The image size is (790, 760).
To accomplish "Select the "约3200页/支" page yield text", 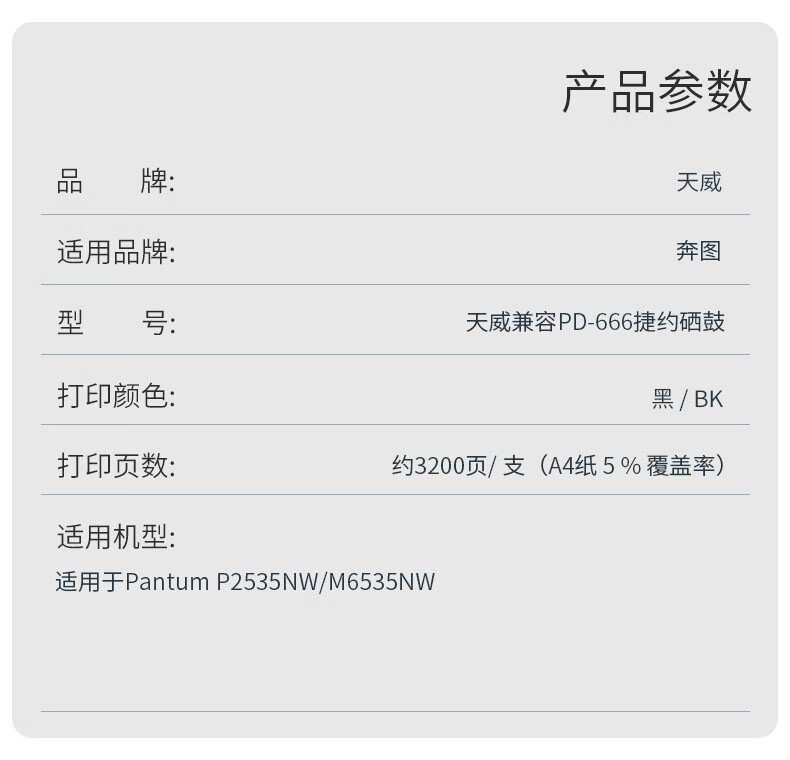I will point(457,466).
